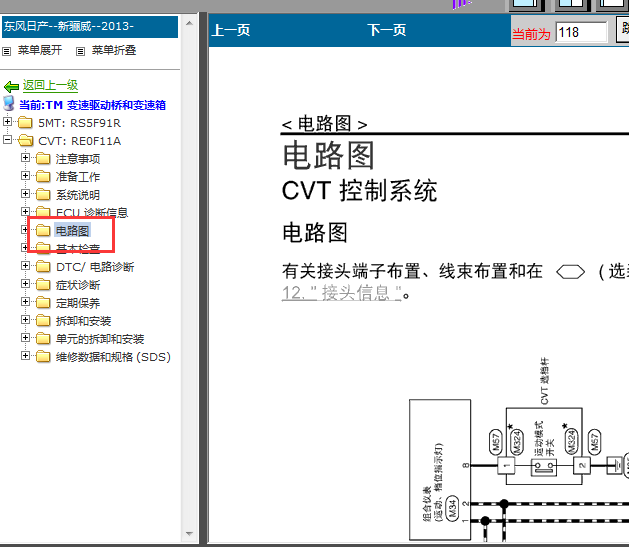
Task: Click the open folder icon of CVT: RE0F11A
Action: click(x=25, y=140)
